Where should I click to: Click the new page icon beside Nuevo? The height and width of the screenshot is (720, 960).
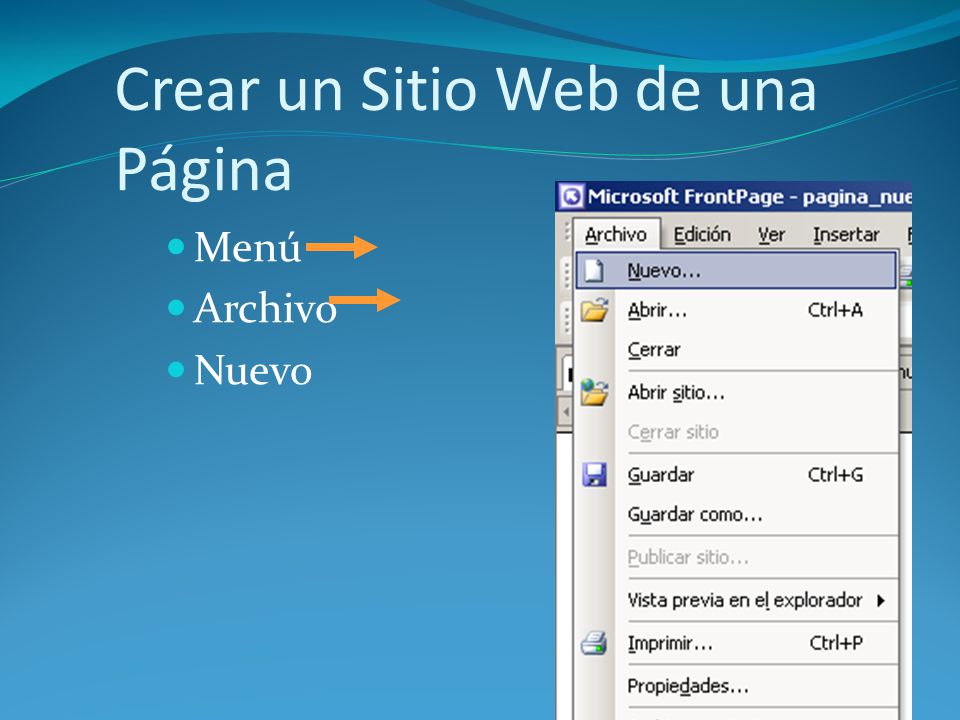(x=594, y=271)
